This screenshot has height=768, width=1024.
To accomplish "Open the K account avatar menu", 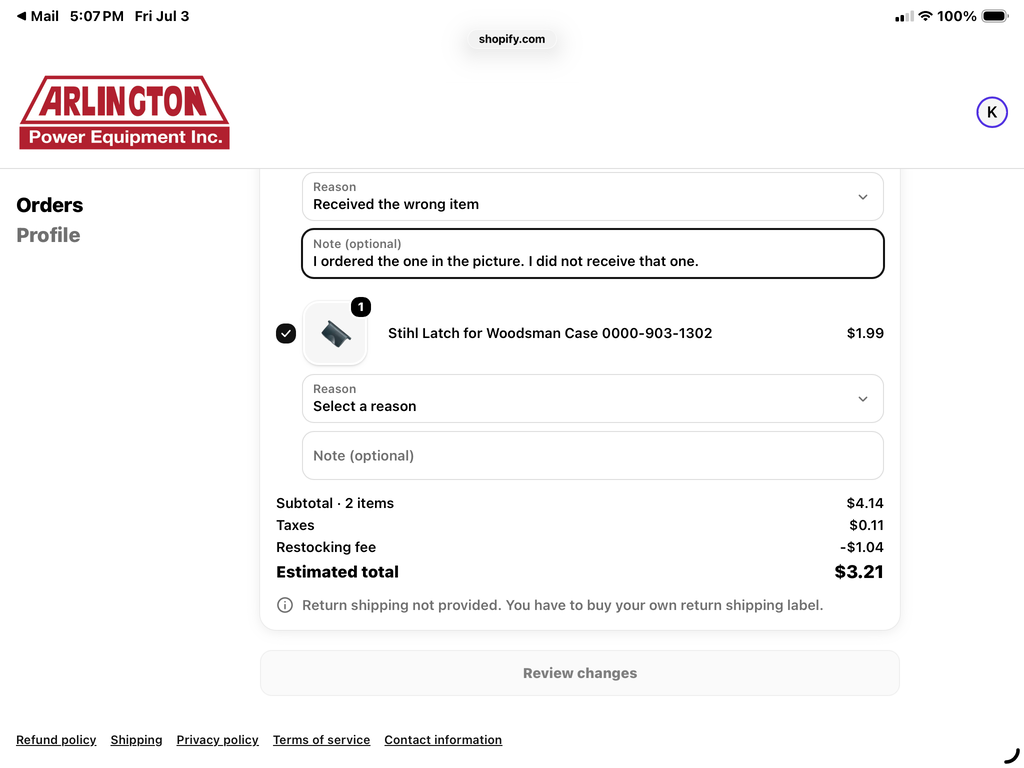I will click(x=991, y=112).
